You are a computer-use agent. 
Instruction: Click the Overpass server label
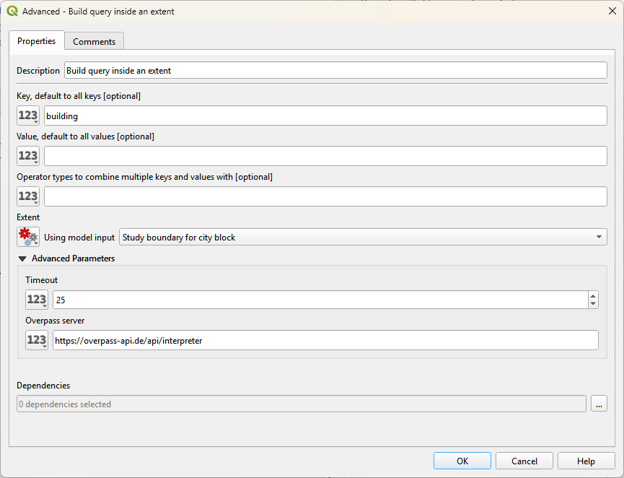tap(55, 320)
